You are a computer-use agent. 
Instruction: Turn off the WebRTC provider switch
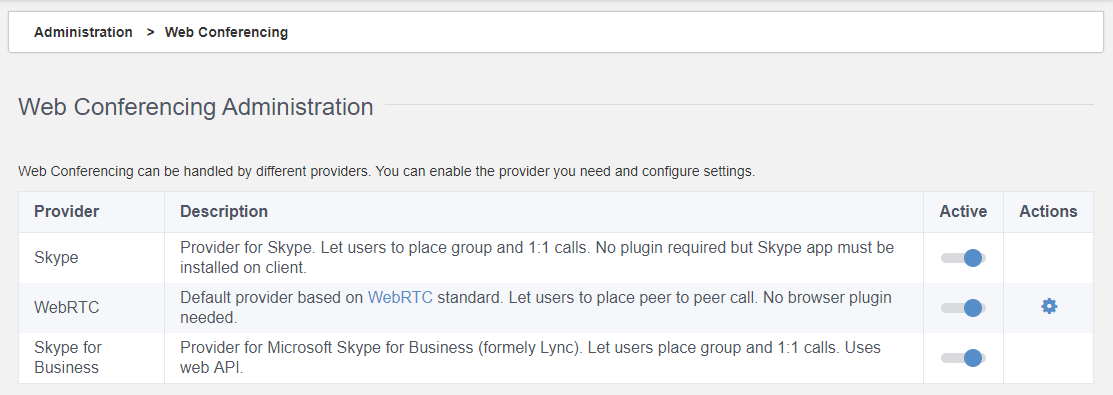963,308
